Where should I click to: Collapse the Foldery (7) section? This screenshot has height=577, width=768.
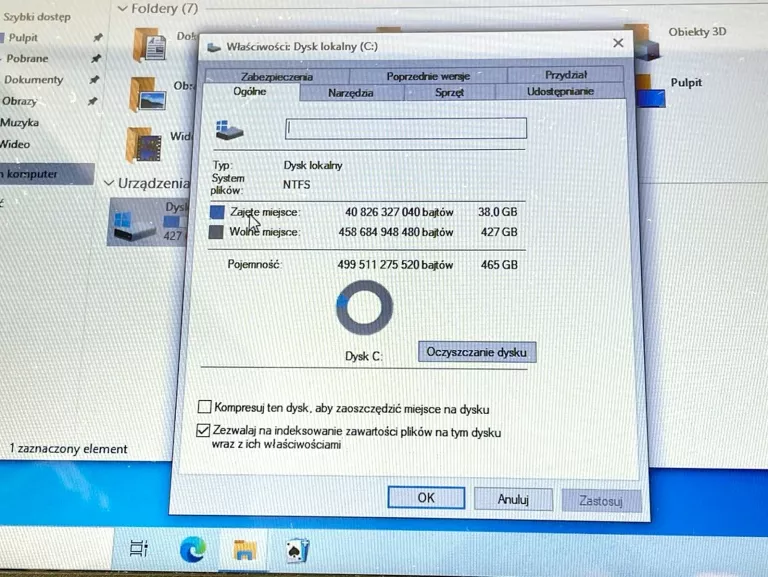pos(123,9)
